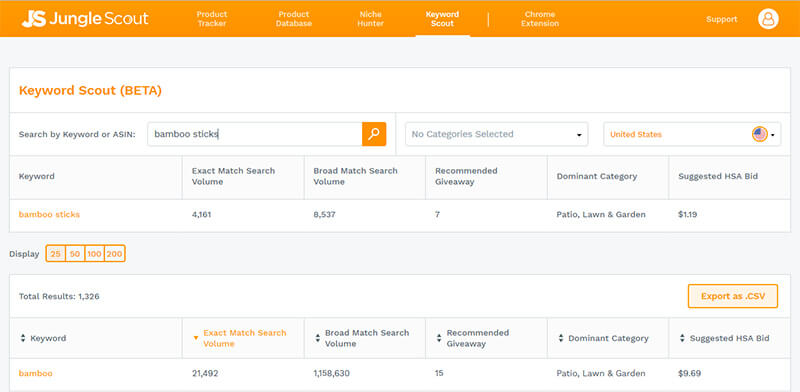
Task: Click the United States flag icon
Action: click(759, 134)
